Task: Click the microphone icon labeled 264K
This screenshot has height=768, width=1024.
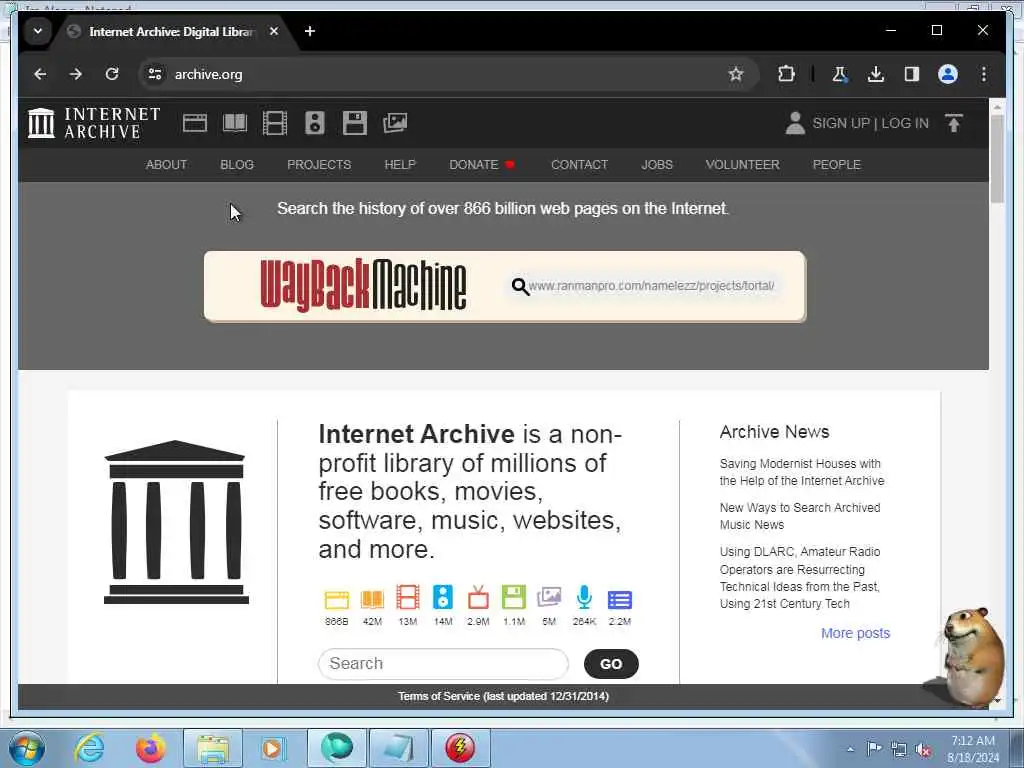Action: click(x=584, y=598)
